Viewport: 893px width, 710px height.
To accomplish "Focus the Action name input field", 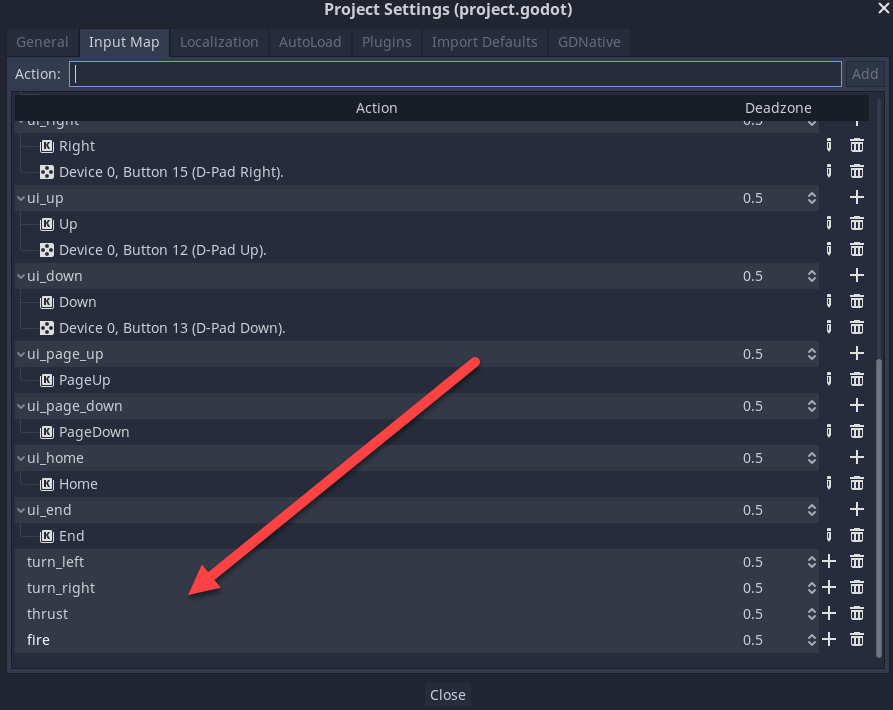I will click(456, 74).
